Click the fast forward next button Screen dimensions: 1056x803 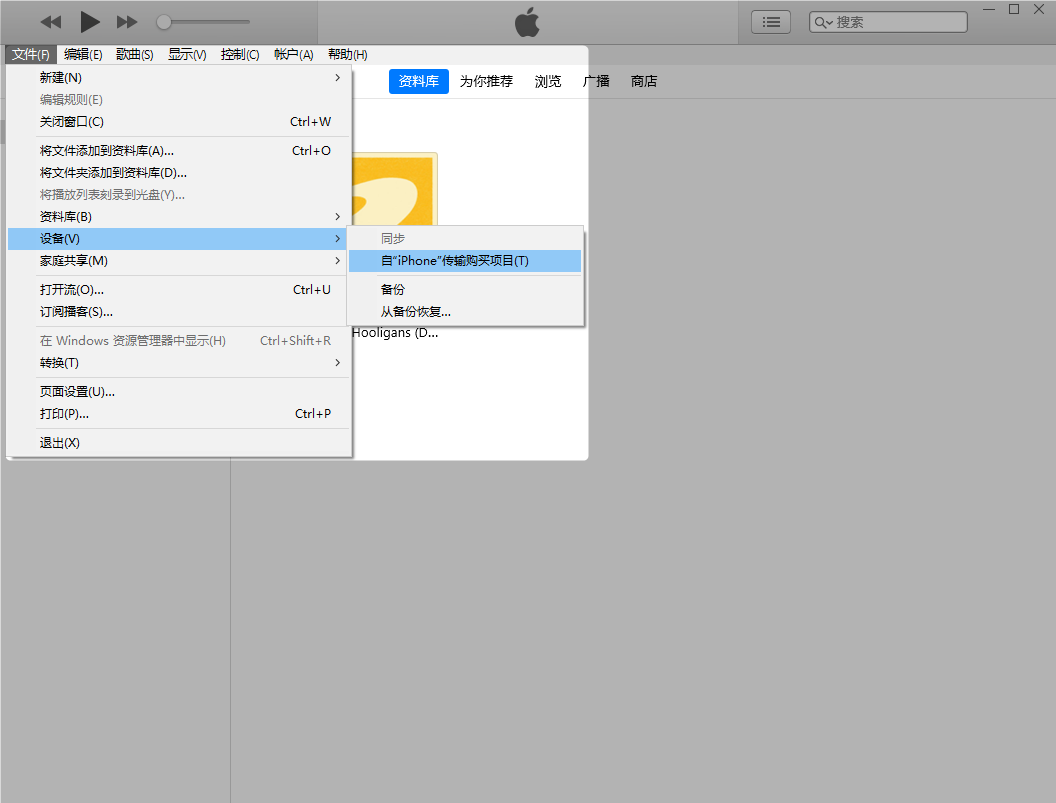127,22
